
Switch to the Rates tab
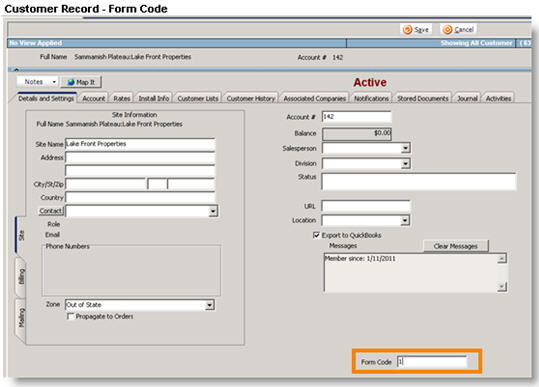pos(122,98)
